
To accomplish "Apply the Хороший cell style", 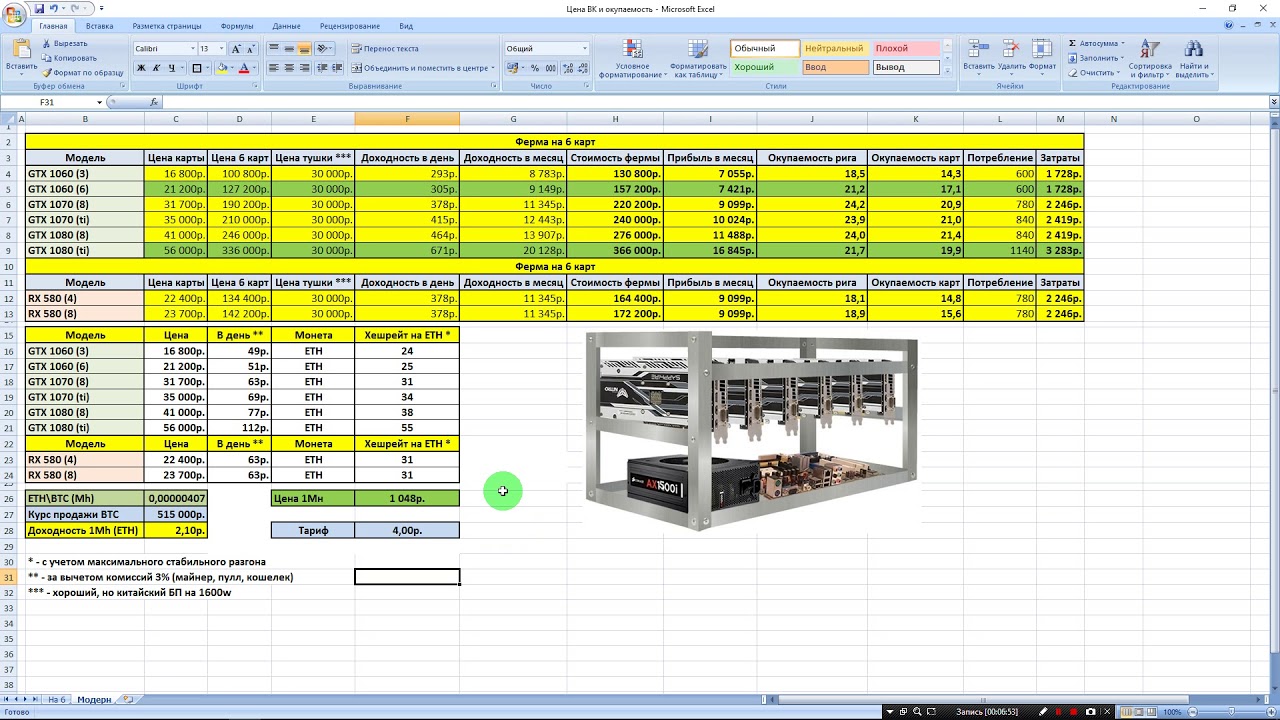I will coord(765,67).
